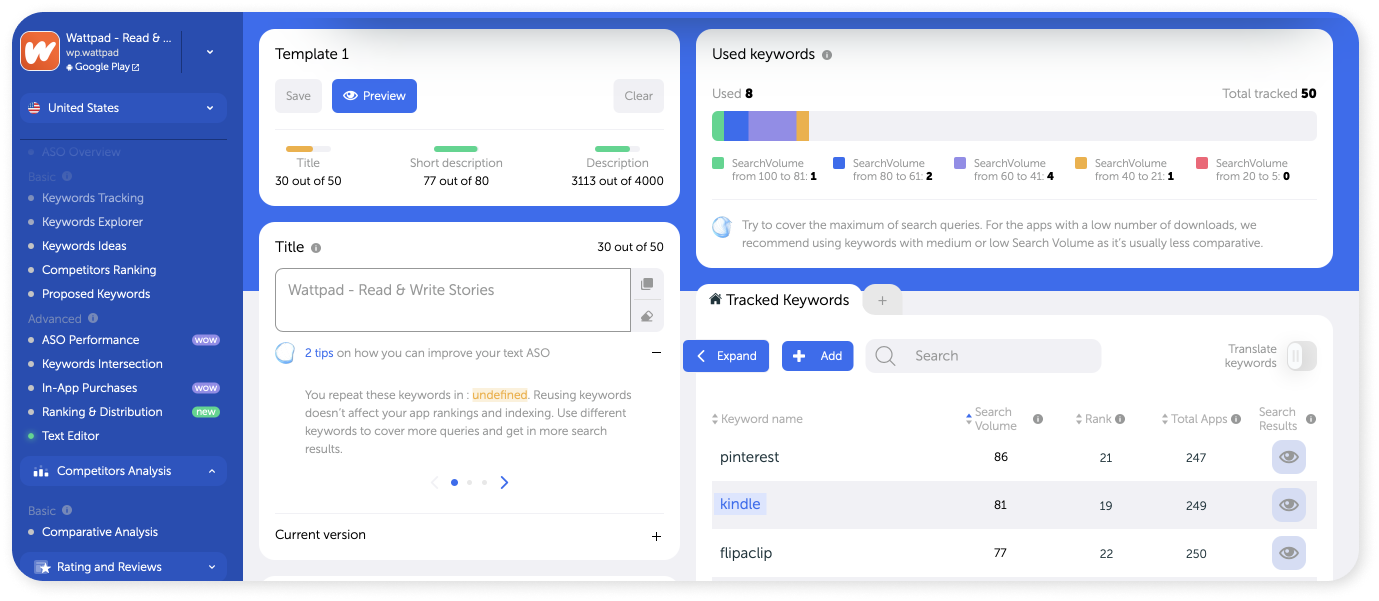Click the info icon beside Used keywords
The height and width of the screenshot is (601, 1379).
coord(827,55)
